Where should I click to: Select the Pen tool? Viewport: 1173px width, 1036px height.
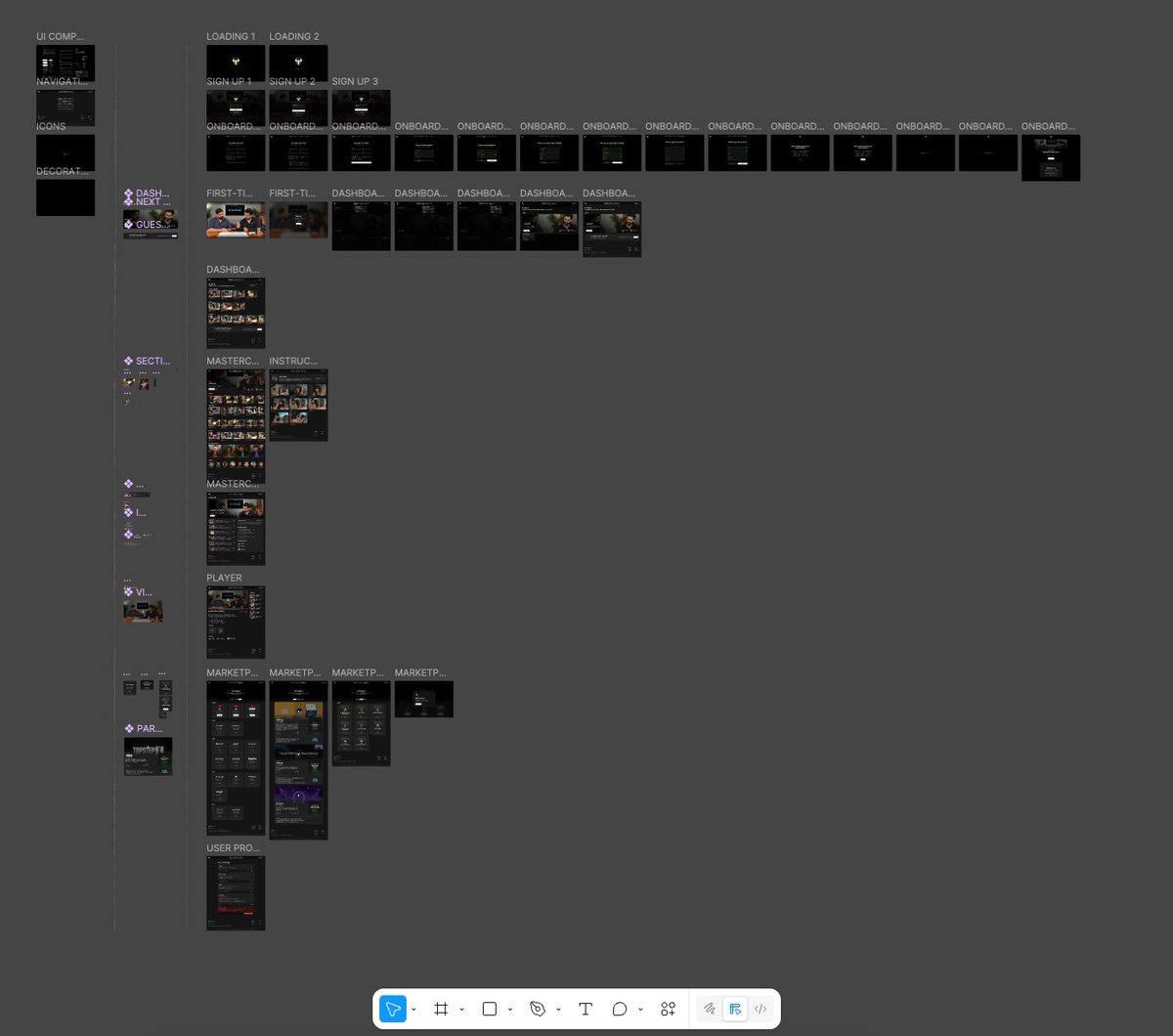pyautogui.click(x=537, y=1009)
